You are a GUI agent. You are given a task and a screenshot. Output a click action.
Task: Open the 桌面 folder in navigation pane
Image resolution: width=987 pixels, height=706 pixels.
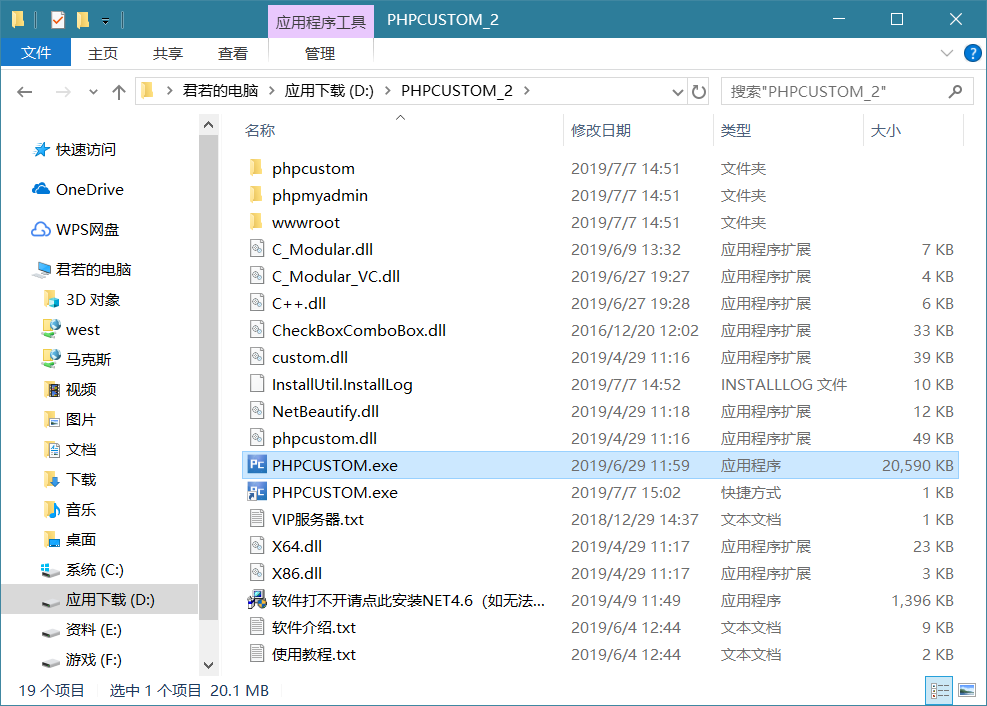coord(70,540)
